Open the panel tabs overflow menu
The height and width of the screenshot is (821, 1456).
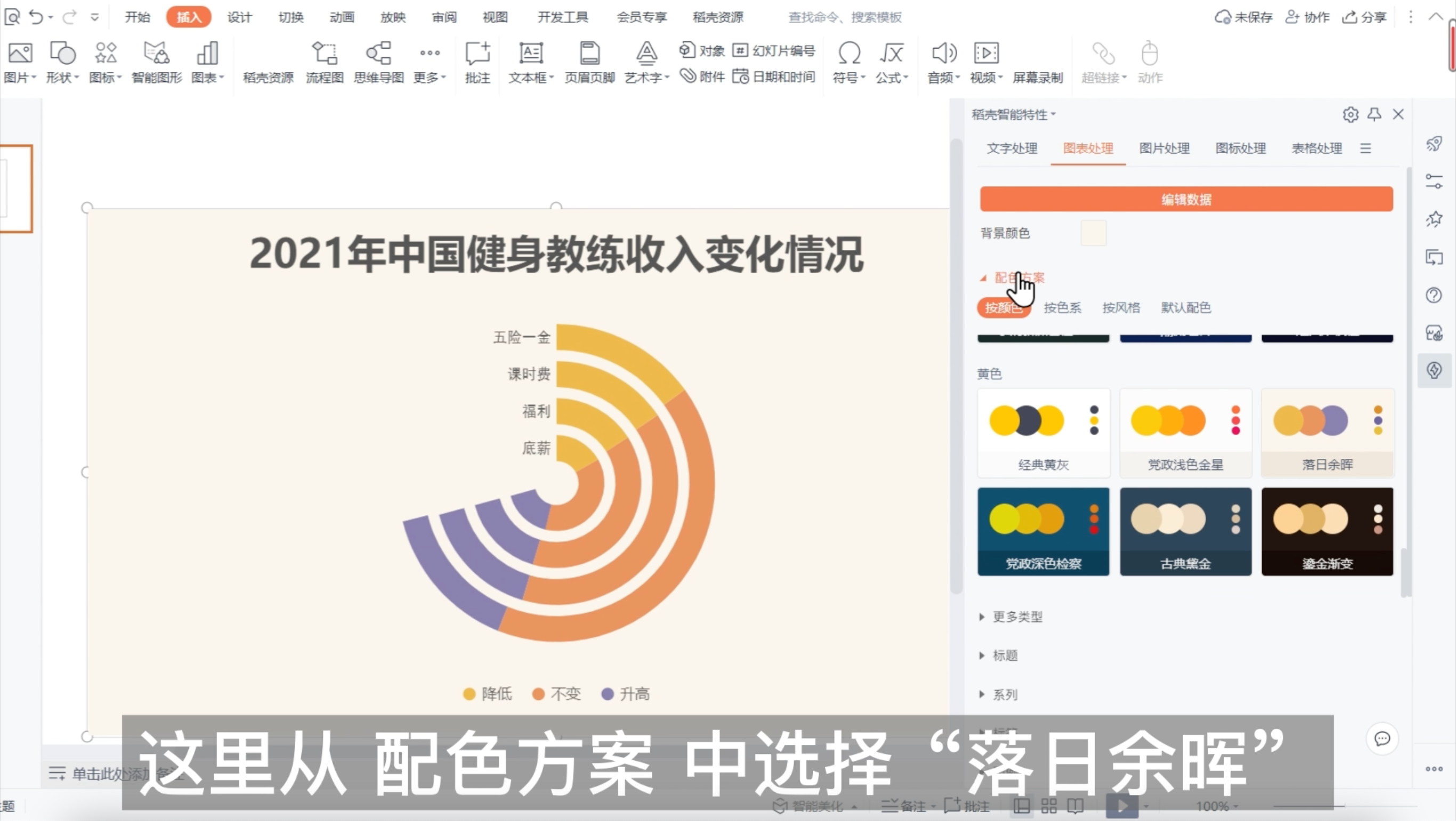pos(1365,149)
